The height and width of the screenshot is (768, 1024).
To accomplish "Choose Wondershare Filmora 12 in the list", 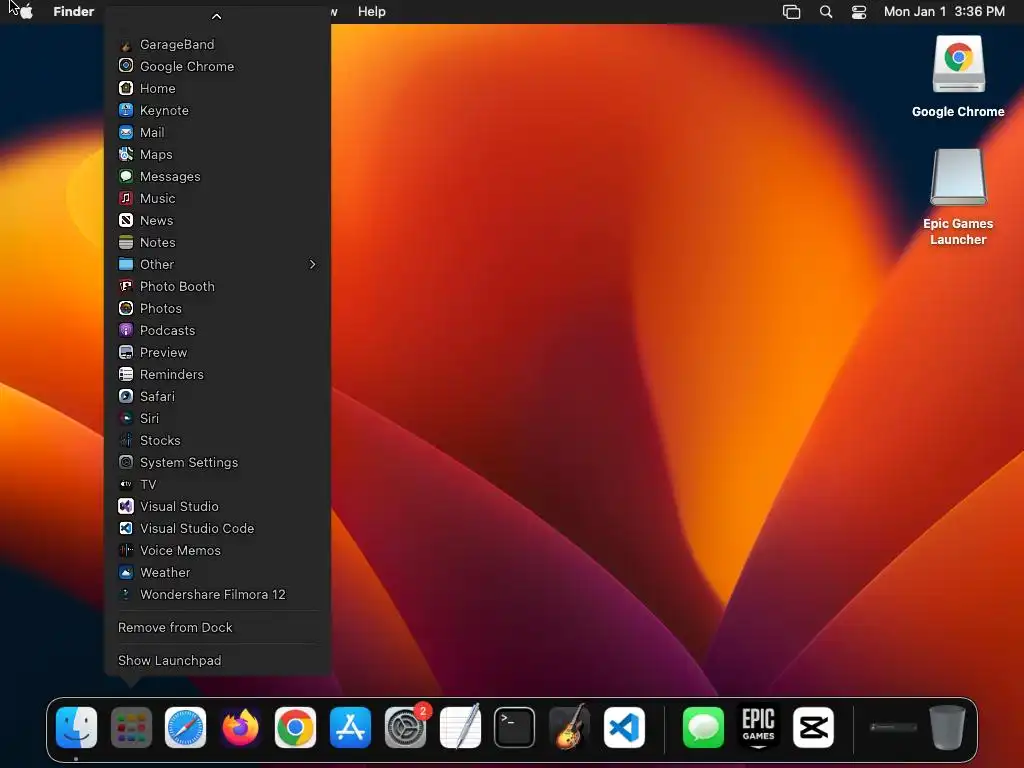I will coord(217,595).
